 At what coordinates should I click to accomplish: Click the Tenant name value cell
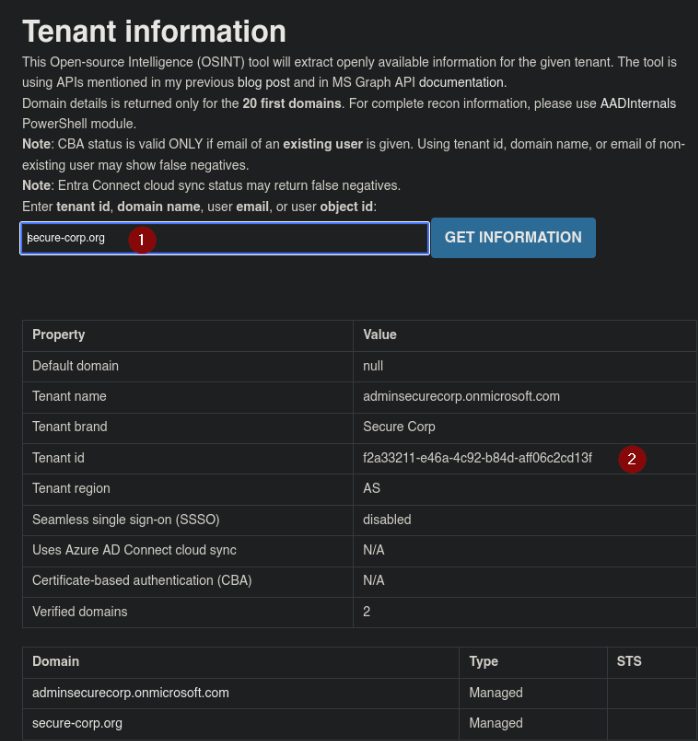pyautogui.click(x=461, y=396)
